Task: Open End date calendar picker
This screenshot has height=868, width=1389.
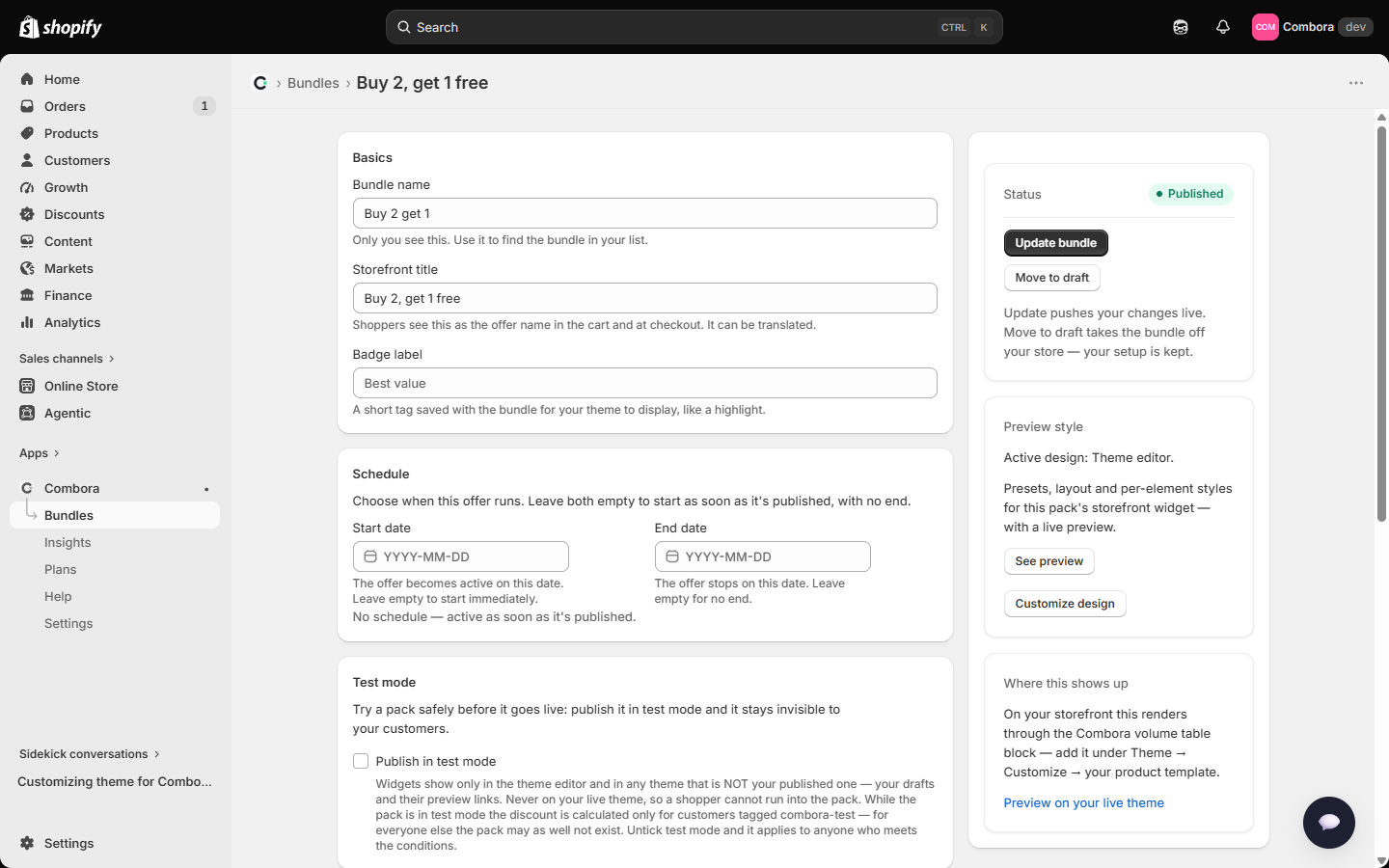Action: click(672, 556)
